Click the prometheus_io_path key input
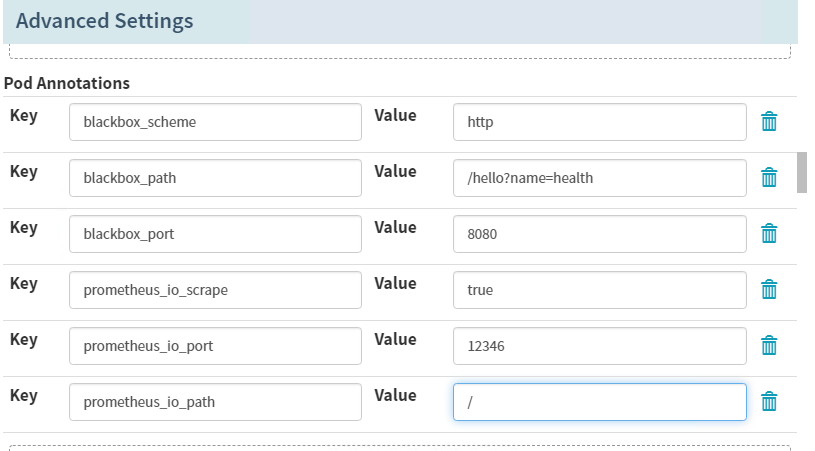The width and height of the screenshot is (815, 451). (215, 402)
